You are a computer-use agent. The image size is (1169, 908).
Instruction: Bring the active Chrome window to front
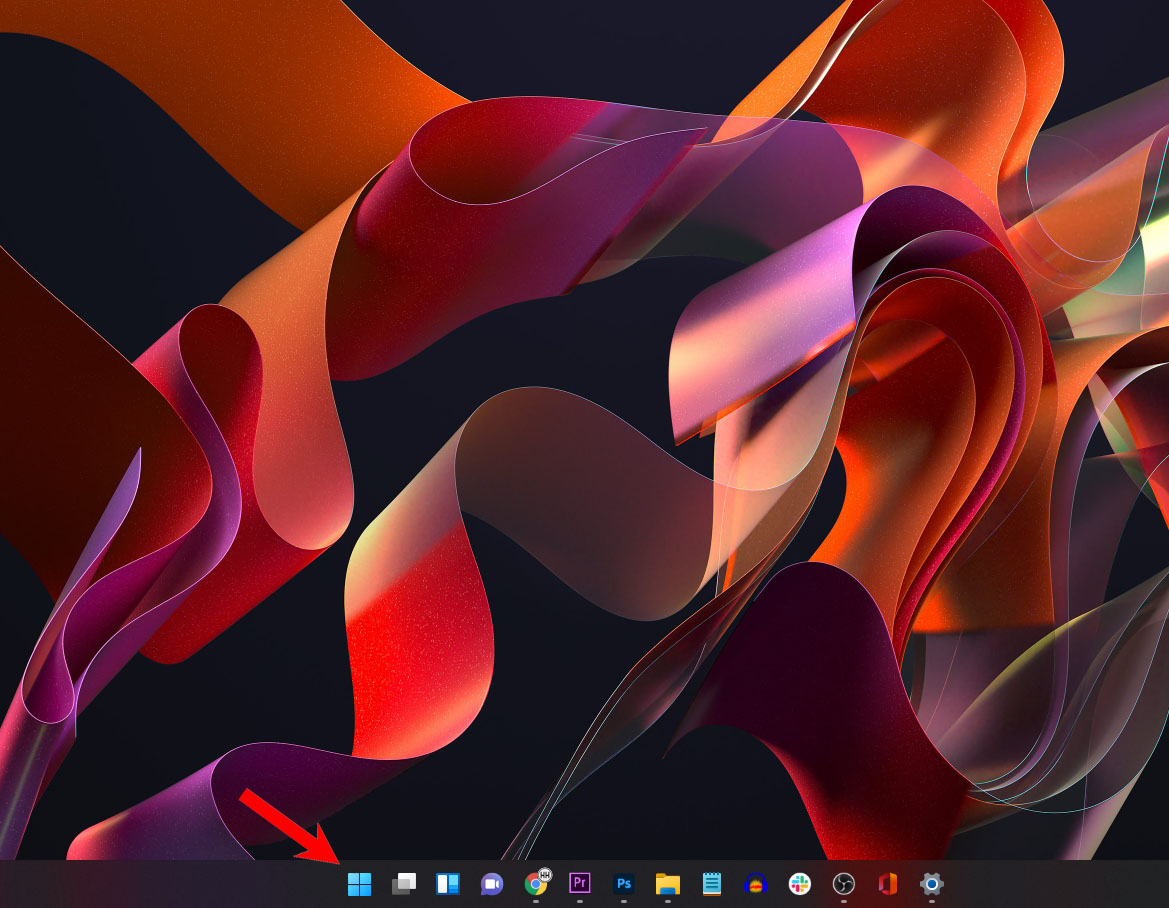pyautogui.click(x=535, y=884)
